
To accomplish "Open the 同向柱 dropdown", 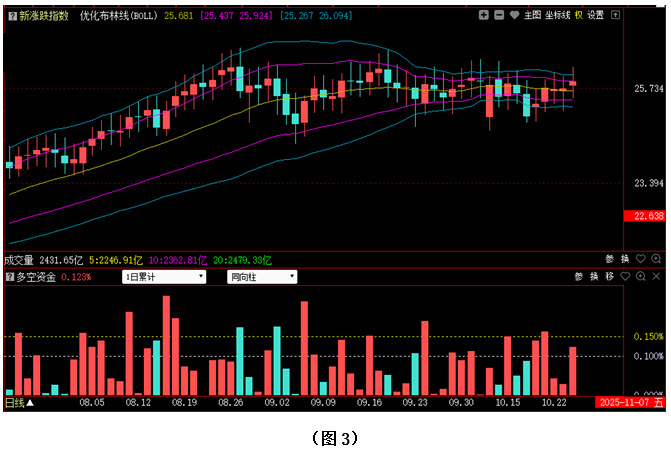I will click(262, 276).
